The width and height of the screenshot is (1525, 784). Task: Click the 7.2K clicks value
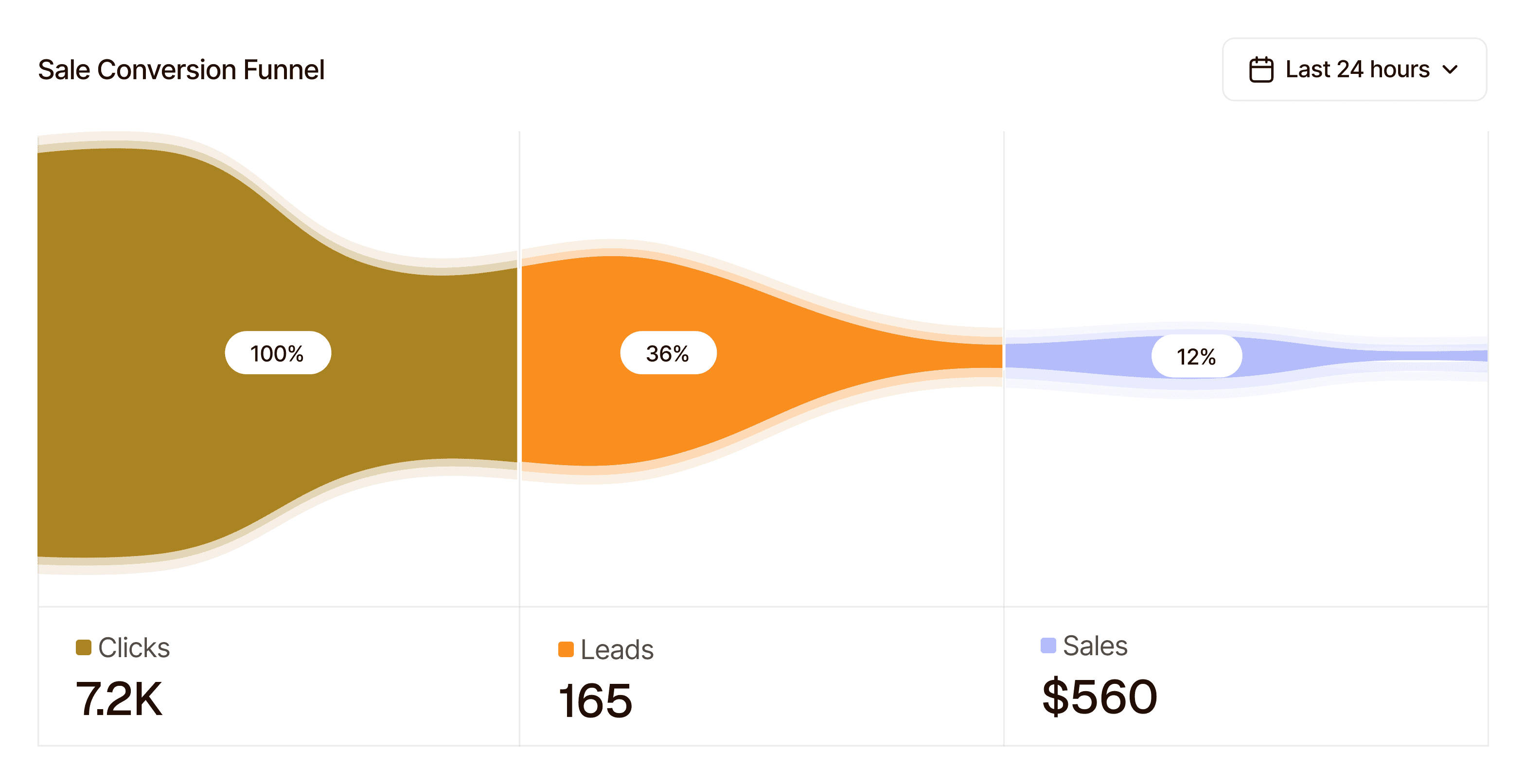[x=119, y=699]
